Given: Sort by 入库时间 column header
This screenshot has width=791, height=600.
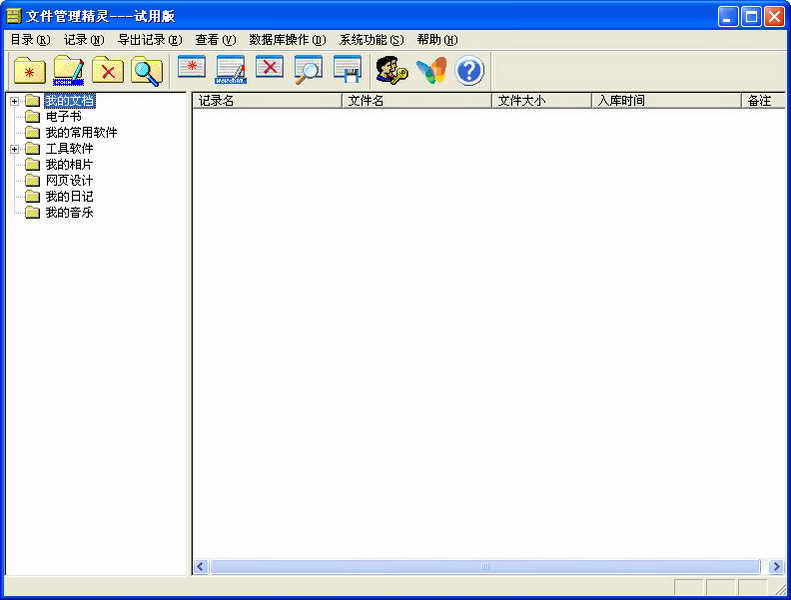Looking at the screenshot, I should pyautogui.click(x=666, y=101).
